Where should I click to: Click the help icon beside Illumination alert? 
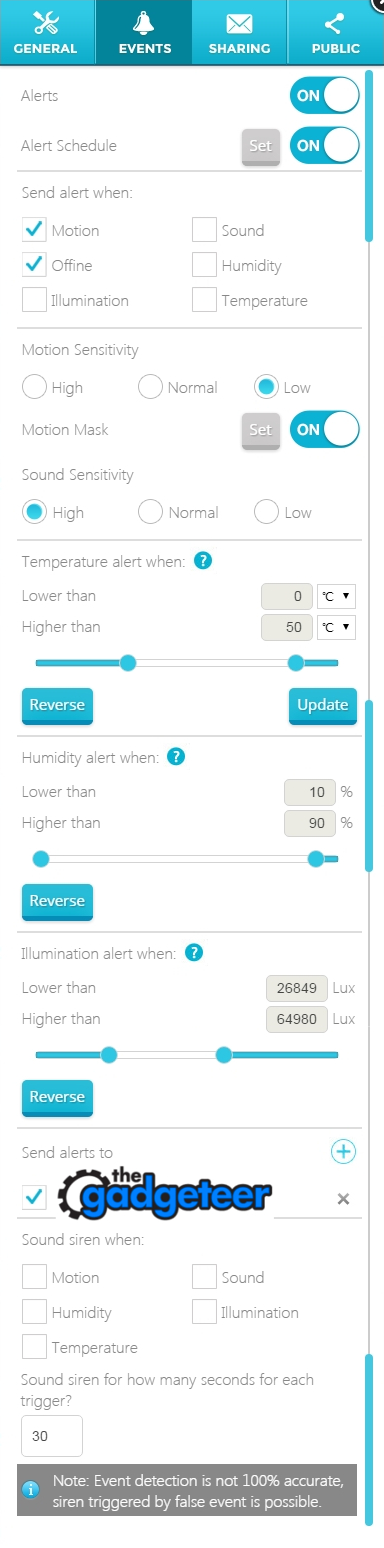pos(195,953)
